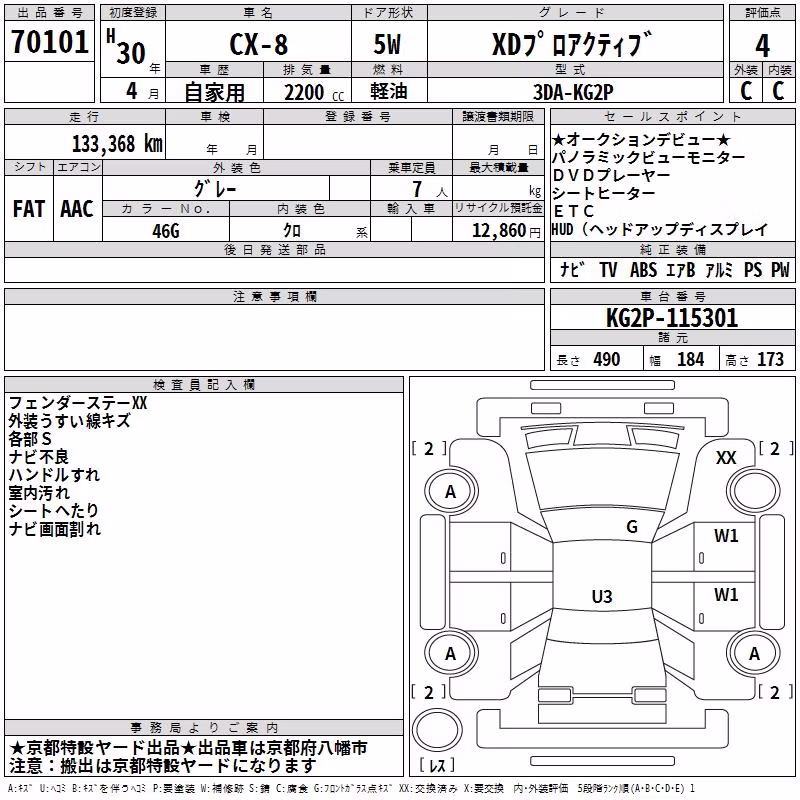Click height value "173"
The image size is (800, 800).
click(770, 360)
